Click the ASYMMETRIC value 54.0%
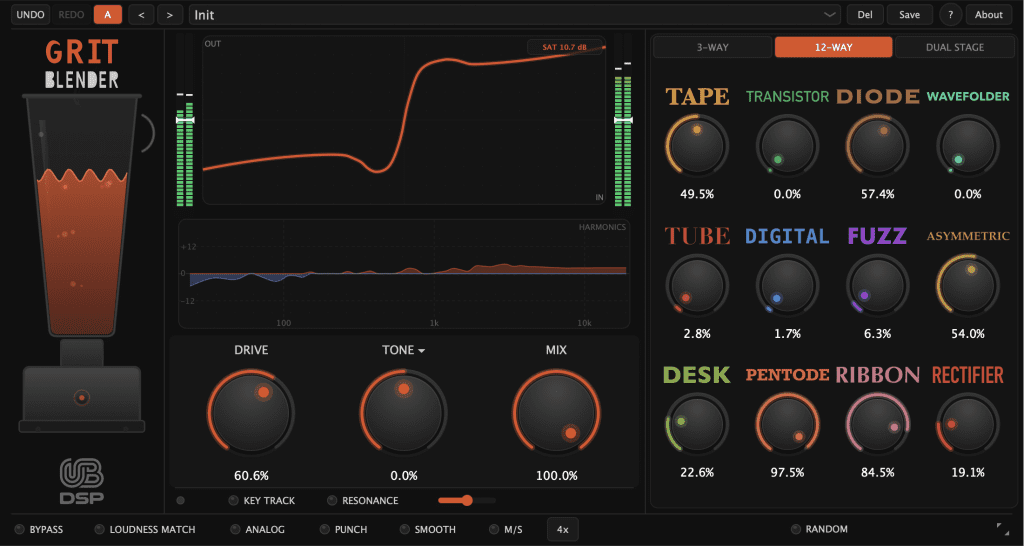 pos(968,333)
